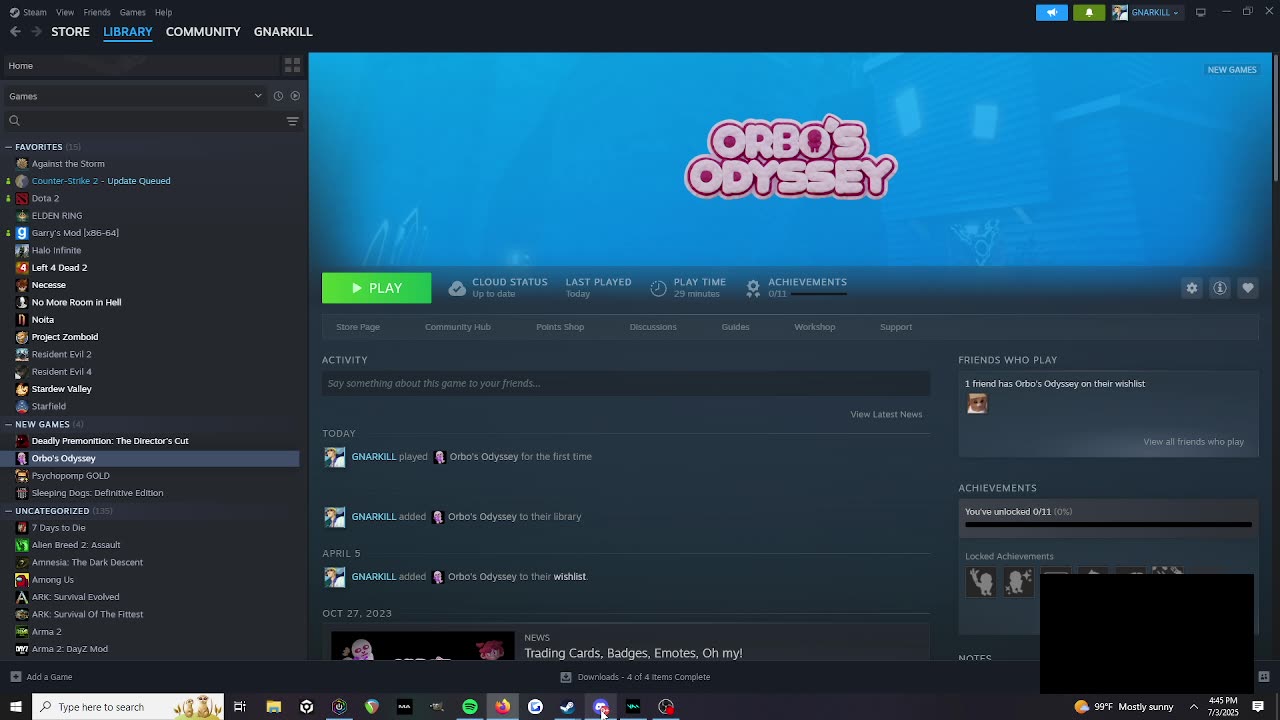Click 'Say something about this game' field
1280x720 pixels.
coord(626,383)
